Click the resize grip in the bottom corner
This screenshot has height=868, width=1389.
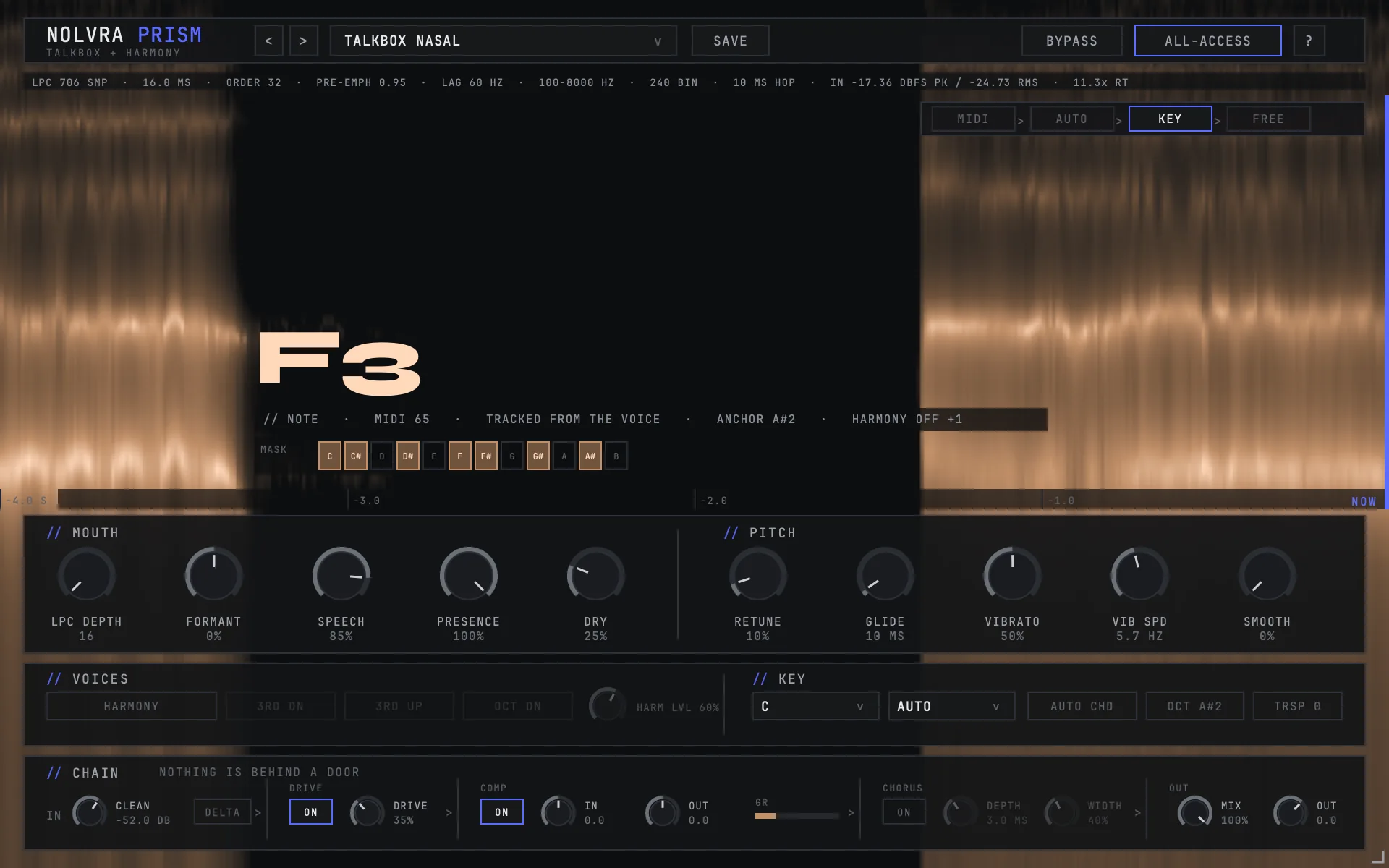[1377, 856]
